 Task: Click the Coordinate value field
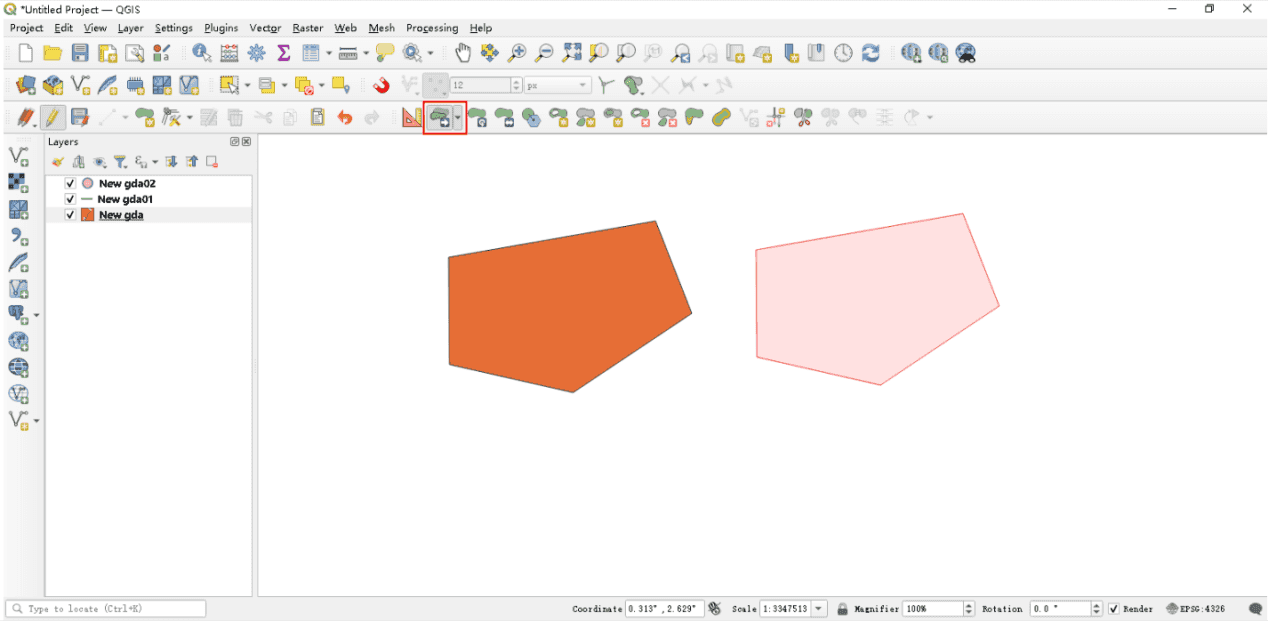(665, 609)
